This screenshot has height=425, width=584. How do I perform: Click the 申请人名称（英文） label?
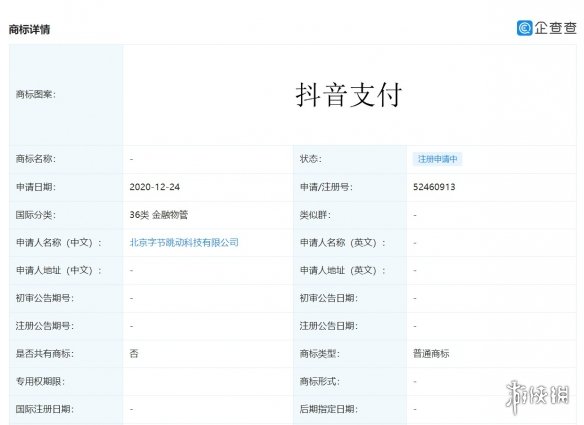pyautogui.click(x=343, y=242)
